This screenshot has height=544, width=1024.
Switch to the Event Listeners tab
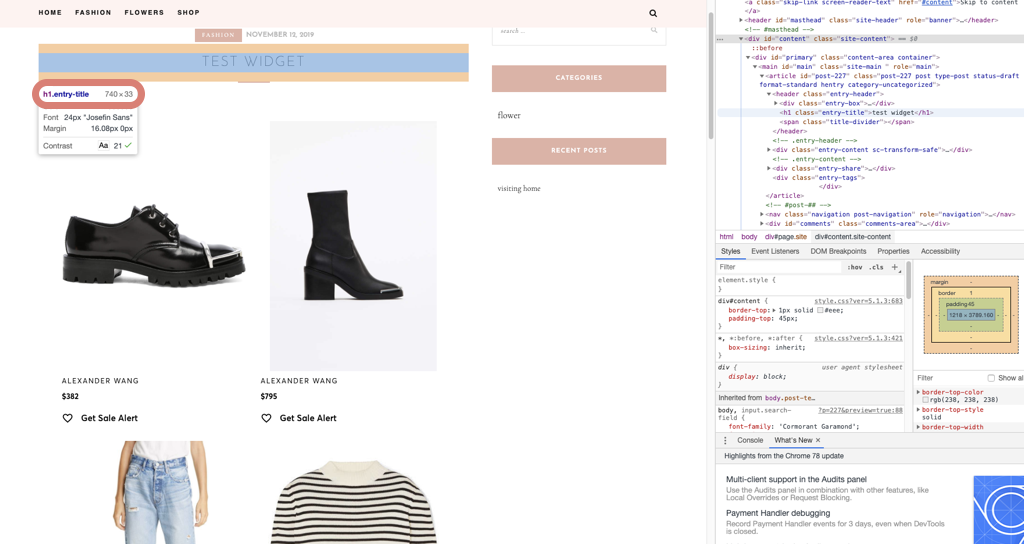click(775, 251)
